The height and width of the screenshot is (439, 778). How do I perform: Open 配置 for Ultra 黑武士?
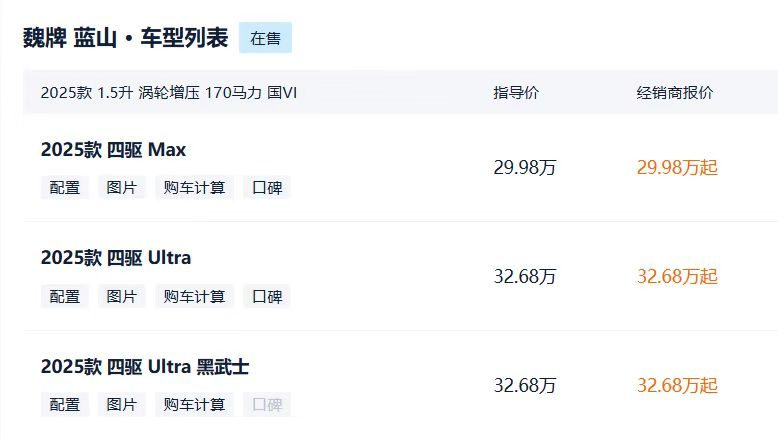pos(65,404)
